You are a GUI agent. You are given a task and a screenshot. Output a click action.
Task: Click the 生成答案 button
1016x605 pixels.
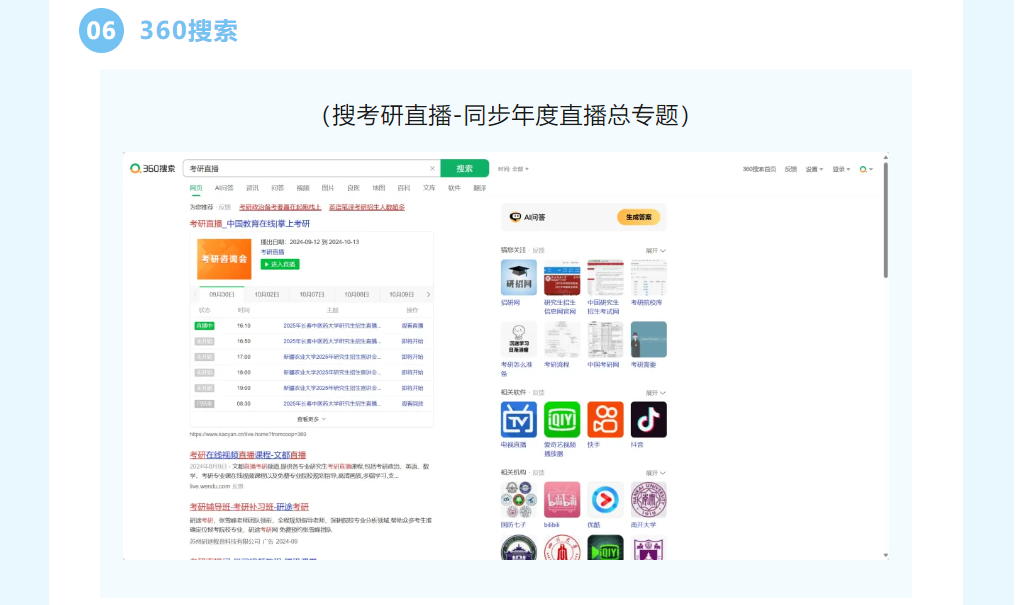coord(638,217)
